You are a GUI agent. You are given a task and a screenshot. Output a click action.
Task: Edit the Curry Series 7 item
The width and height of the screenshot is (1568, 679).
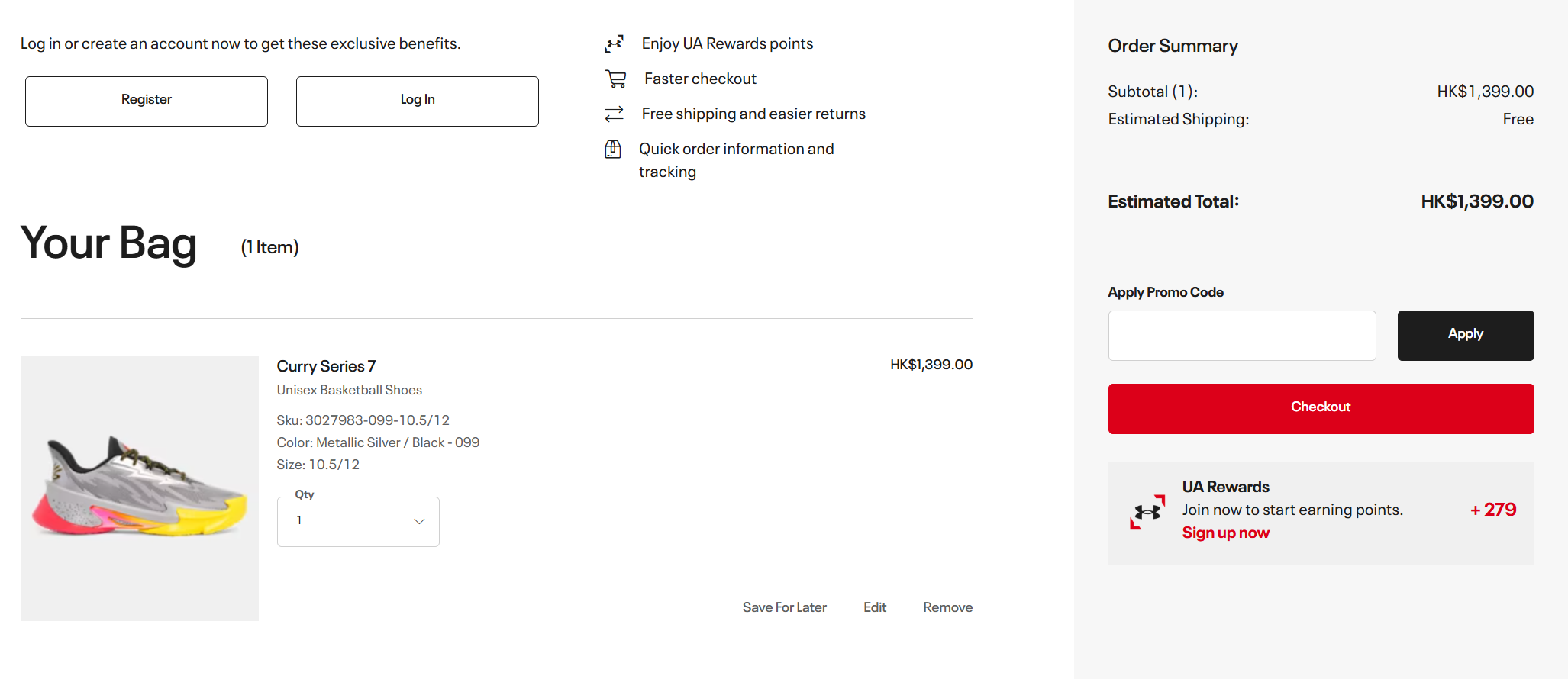click(x=874, y=607)
